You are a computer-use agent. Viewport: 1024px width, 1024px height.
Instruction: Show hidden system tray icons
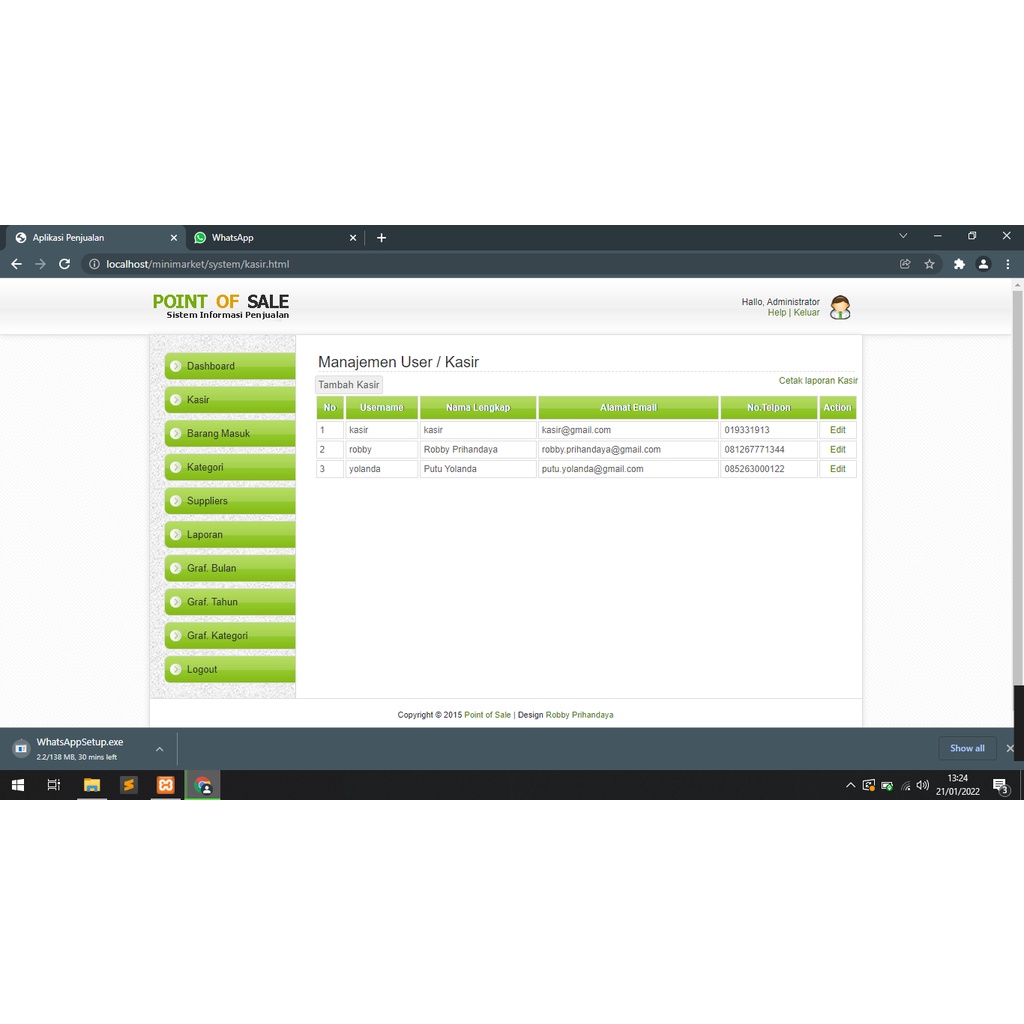tap(850, 785)
